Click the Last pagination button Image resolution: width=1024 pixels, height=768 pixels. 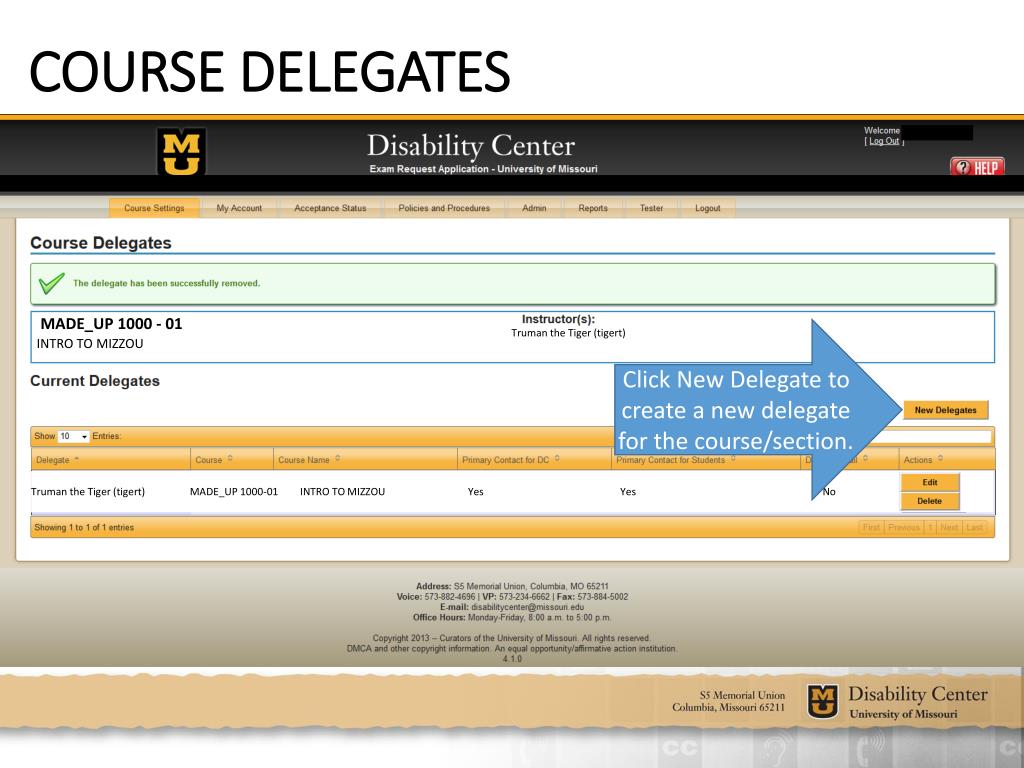(974, 527)
